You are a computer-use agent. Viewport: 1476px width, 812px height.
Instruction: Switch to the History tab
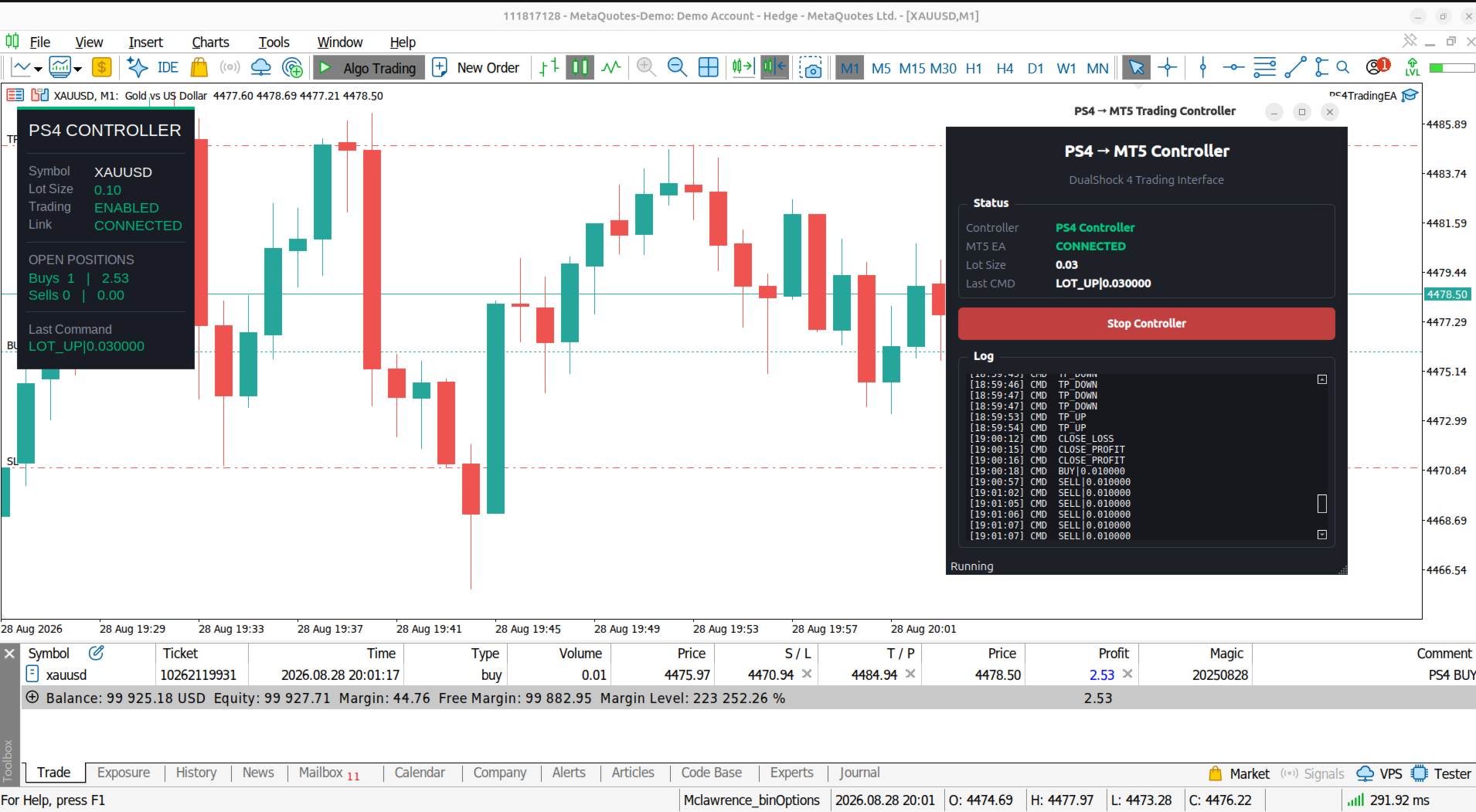click(x=196, y=773)
